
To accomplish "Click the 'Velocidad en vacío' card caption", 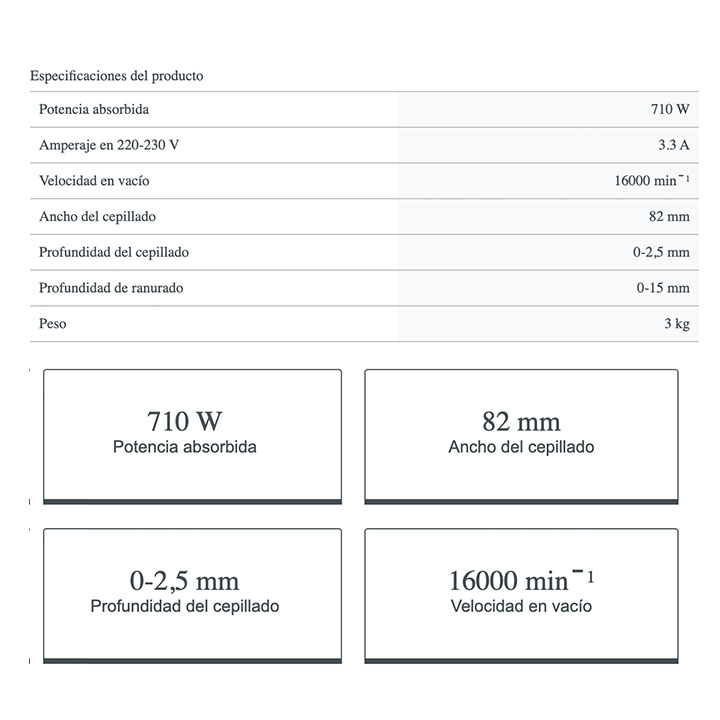I will click(521, 607).
